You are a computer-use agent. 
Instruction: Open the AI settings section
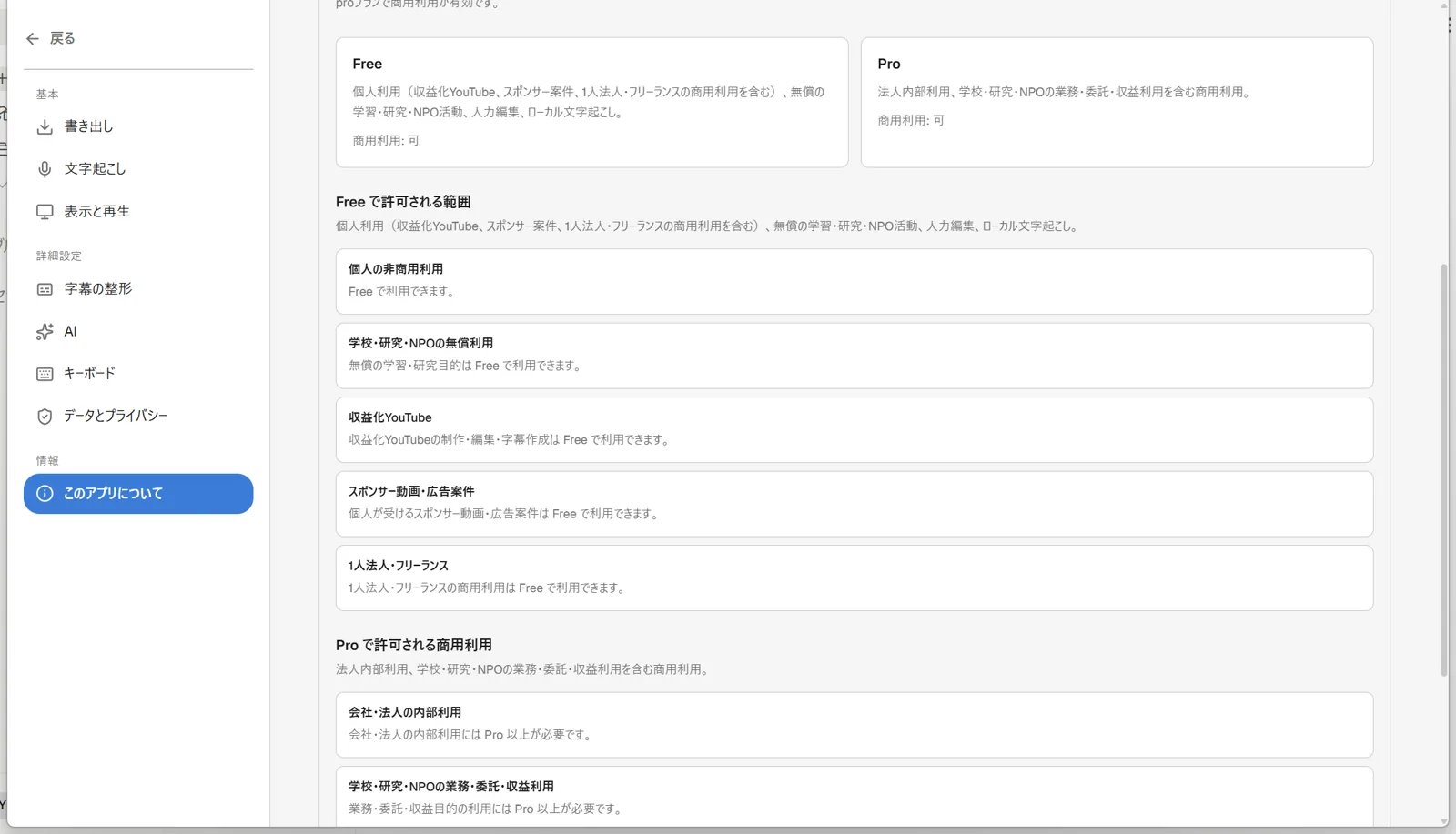click(x=138, y=332)
